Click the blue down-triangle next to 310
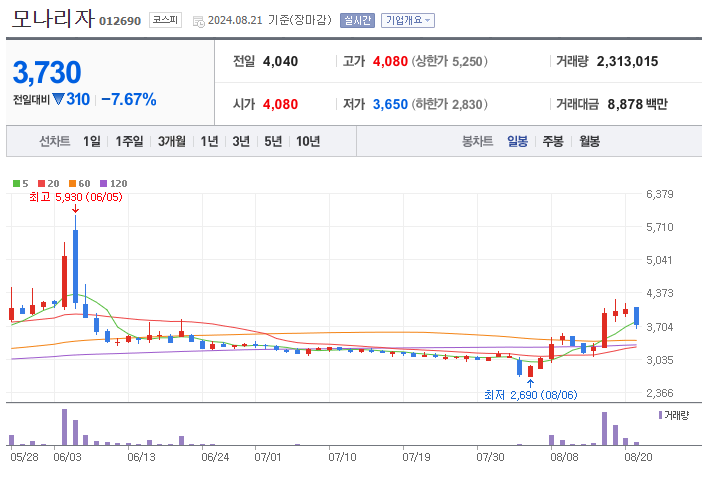 point(58,99)
